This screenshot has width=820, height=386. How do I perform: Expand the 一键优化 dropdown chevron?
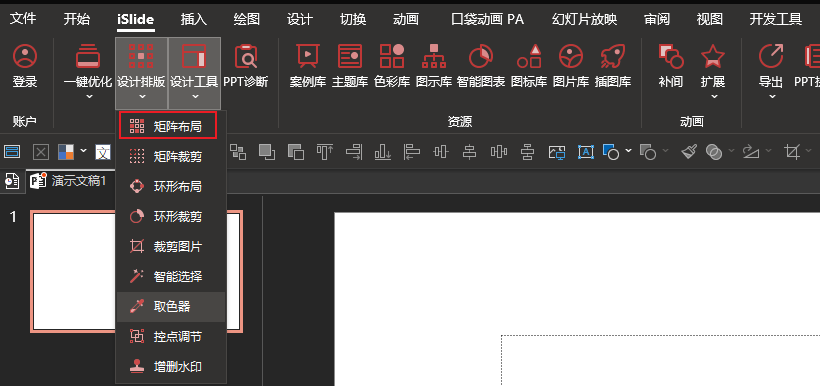pos(88,96)
